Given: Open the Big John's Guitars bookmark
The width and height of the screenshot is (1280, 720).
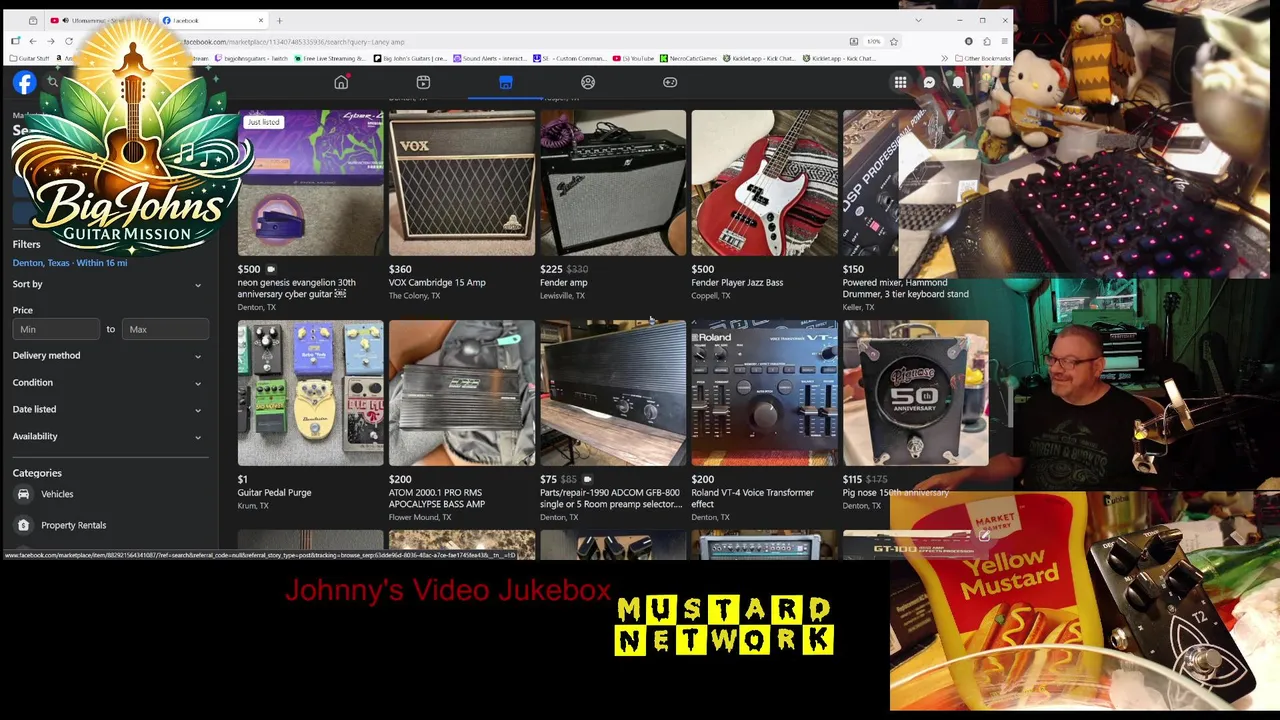Looking at the screenshot, I should (410, 58).
